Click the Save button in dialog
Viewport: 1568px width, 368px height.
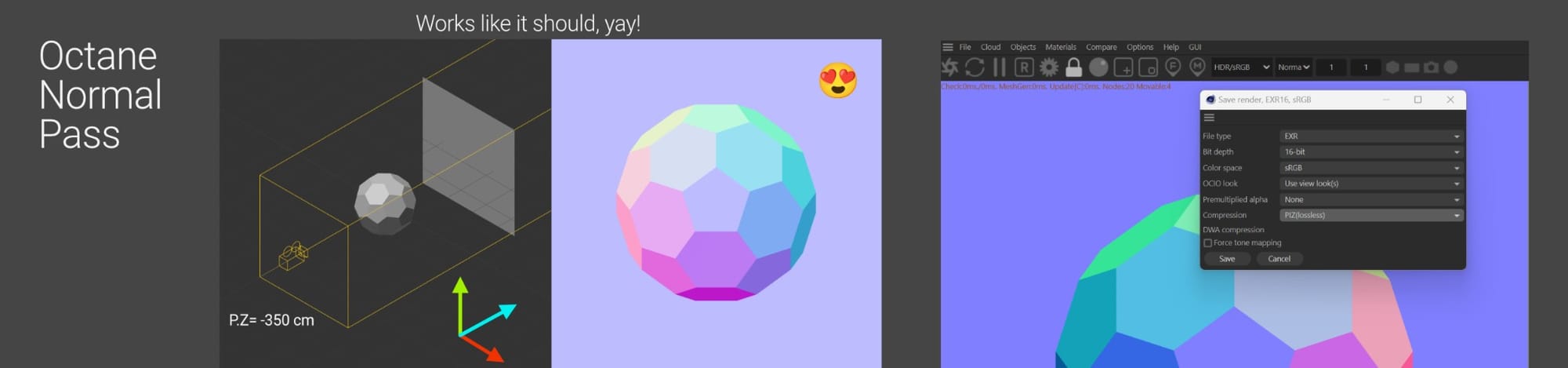pyautogui.click(x=1227, y=259)
